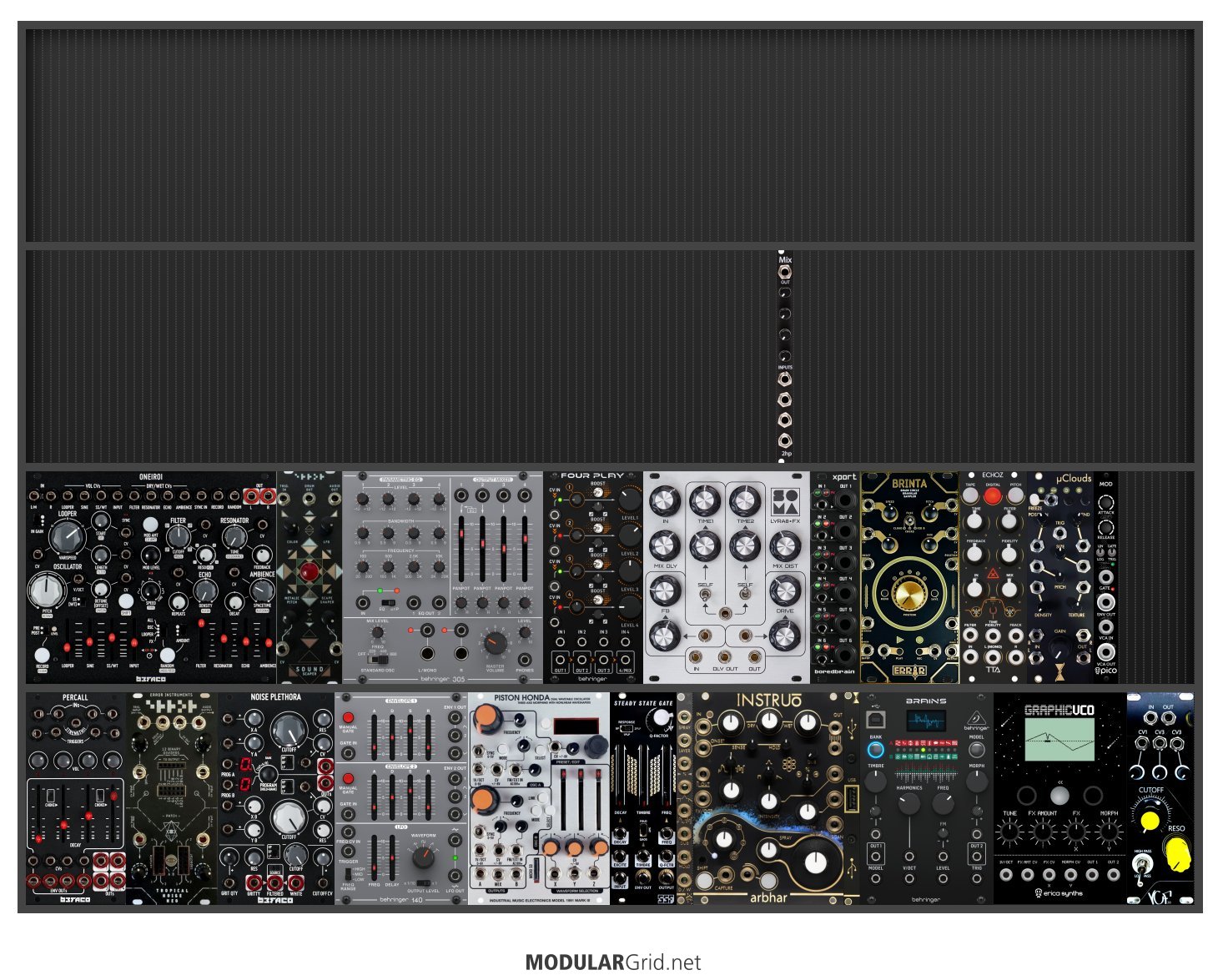Click the filter CUTOFF knob on Oneiroi

(179, 537)
